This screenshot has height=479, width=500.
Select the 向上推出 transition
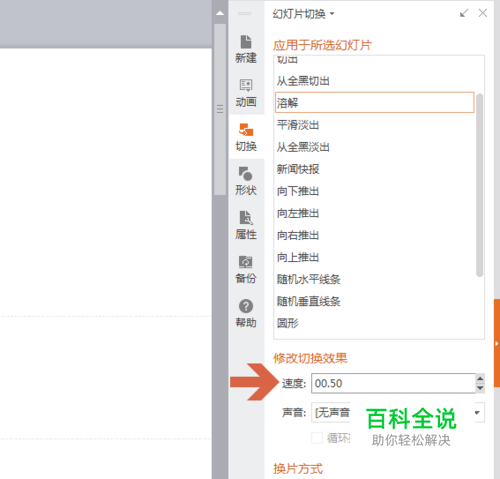click(x=375, y=257)
